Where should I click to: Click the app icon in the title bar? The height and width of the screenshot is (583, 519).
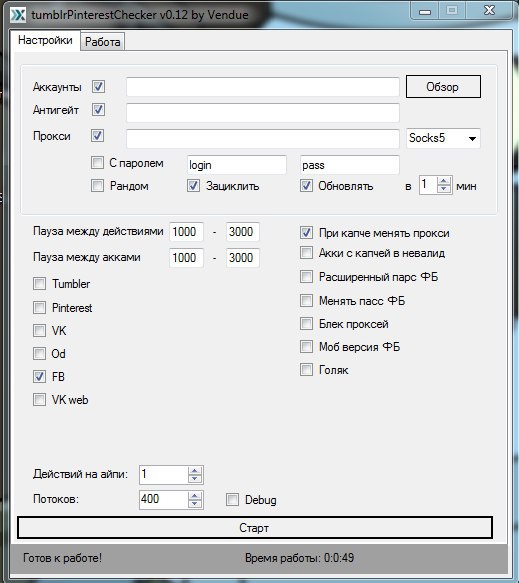tap(18, 15)
